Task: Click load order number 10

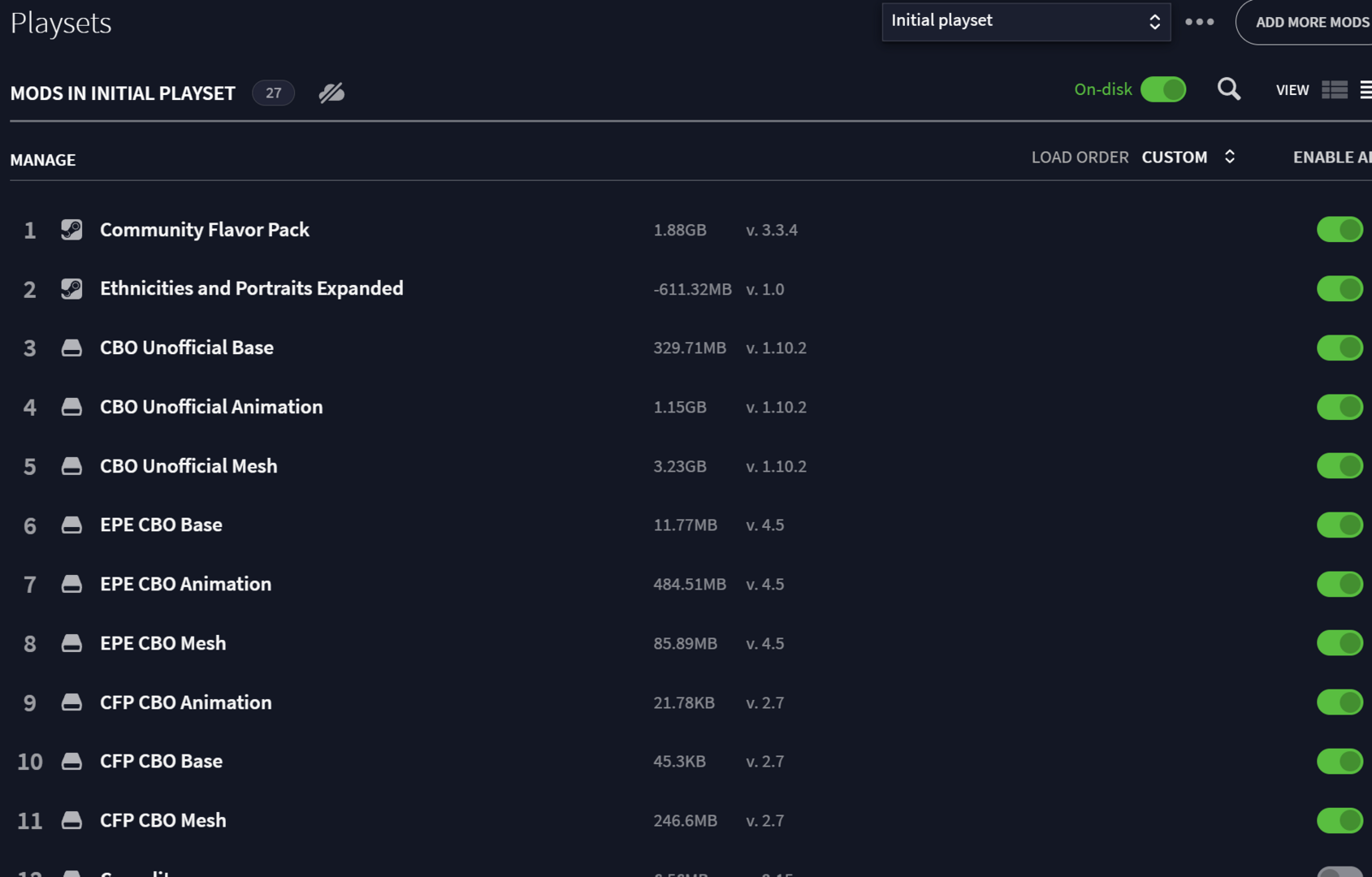Action: pyautogui.click(x=30, y=762)
